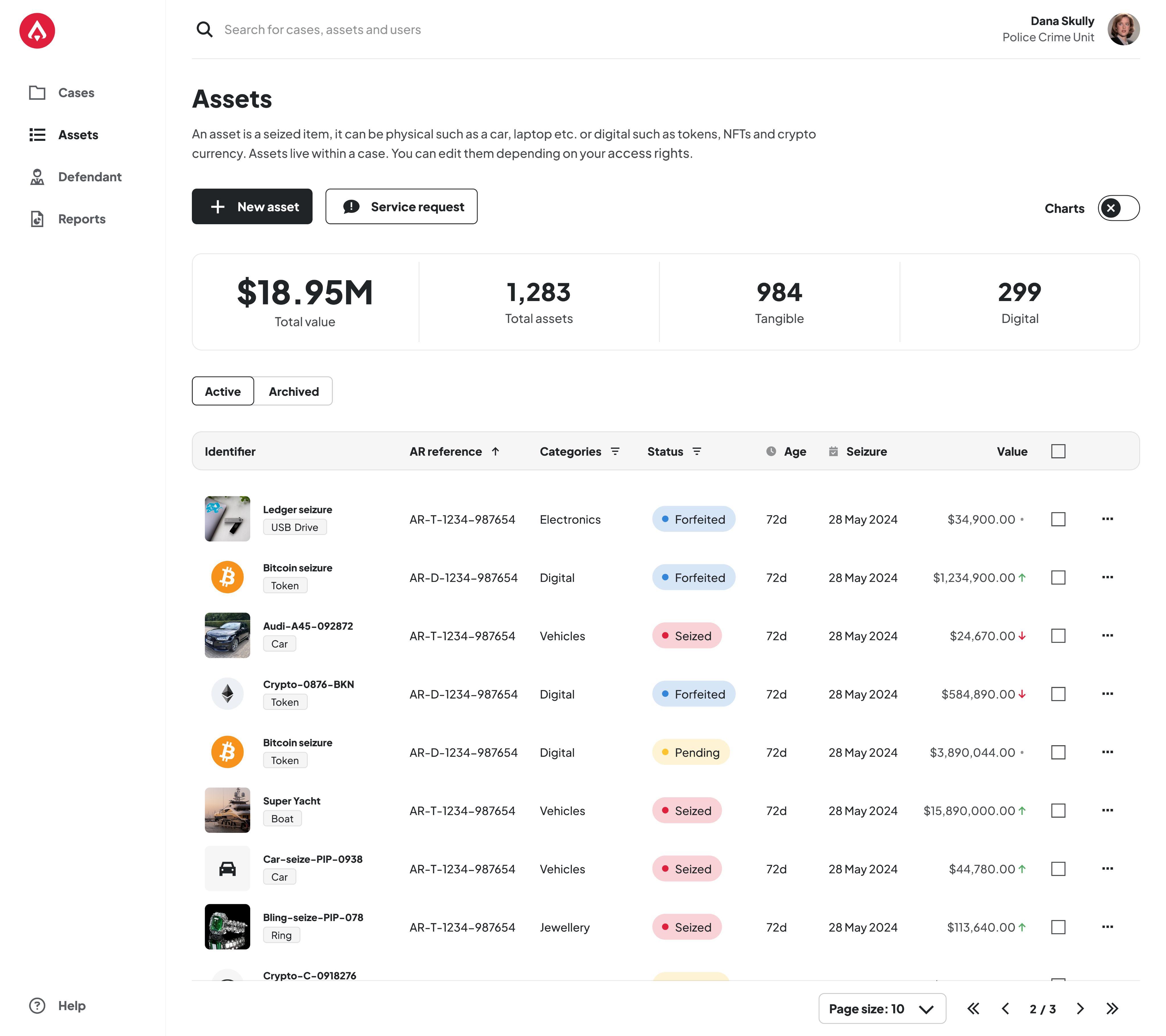Screen dimensions: 1166x1036
Task: Click the red app logo icon
Action: [x=37, y=31]
